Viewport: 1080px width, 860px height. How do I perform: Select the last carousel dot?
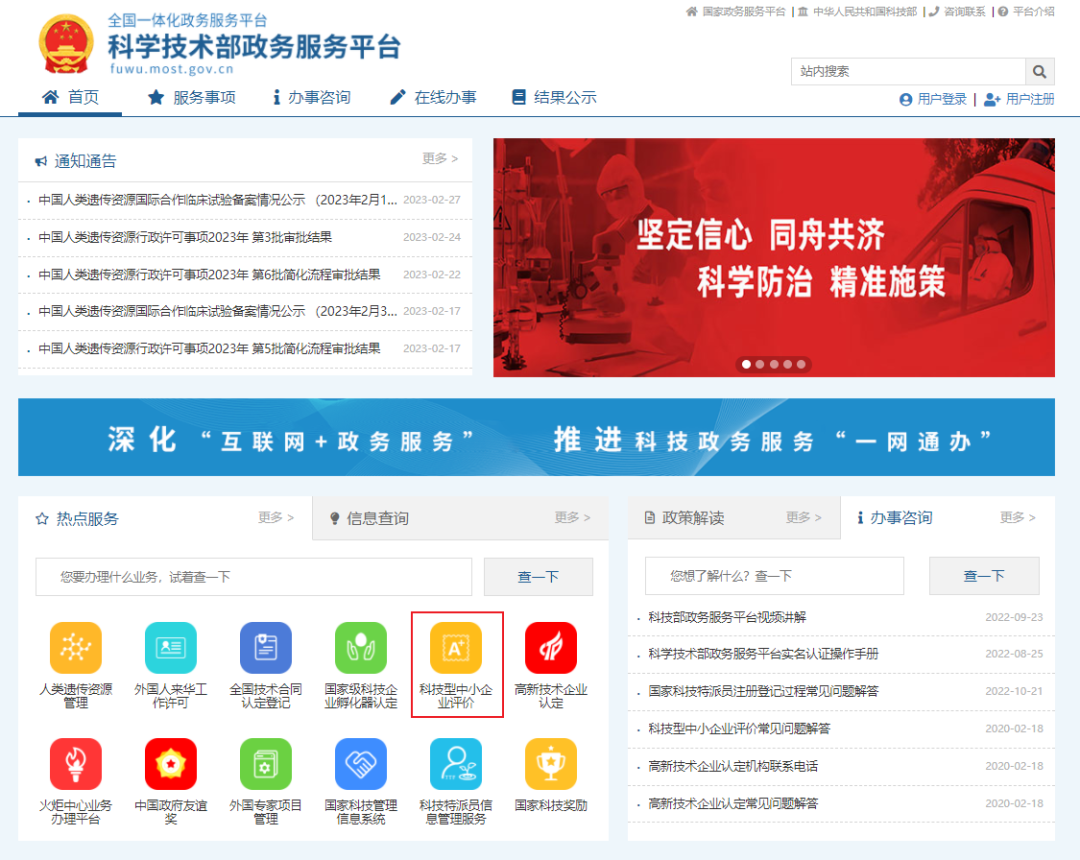[801, 365]
